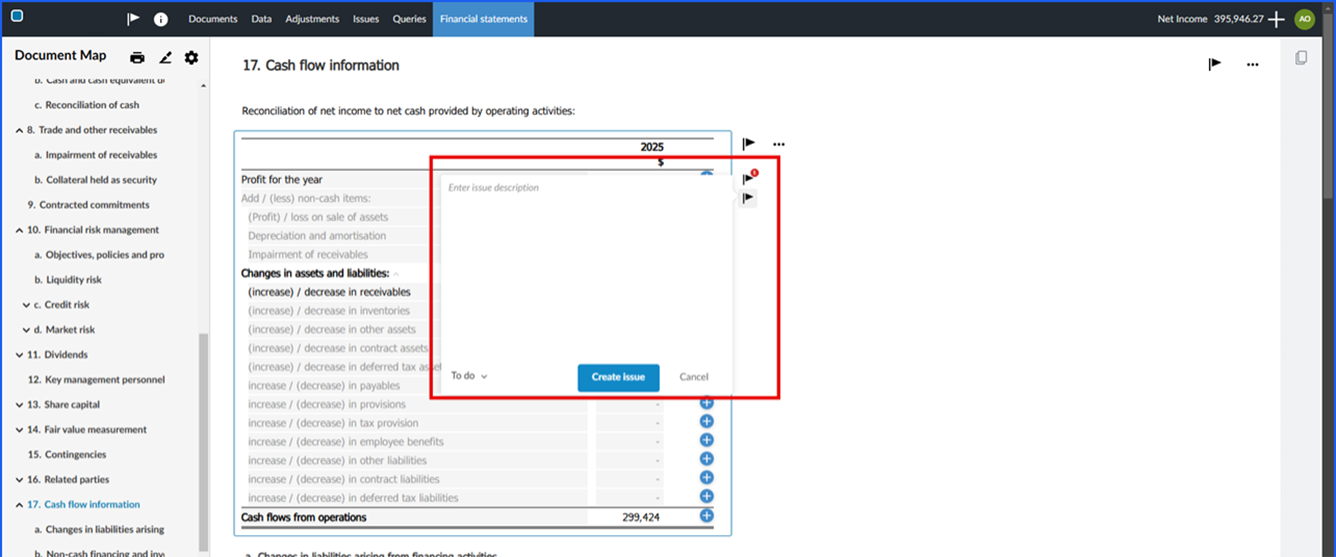Viewport: 1336px width, 557px height.
Task: Click plus icon on increase in provisions row
Action: pos(706,403)
